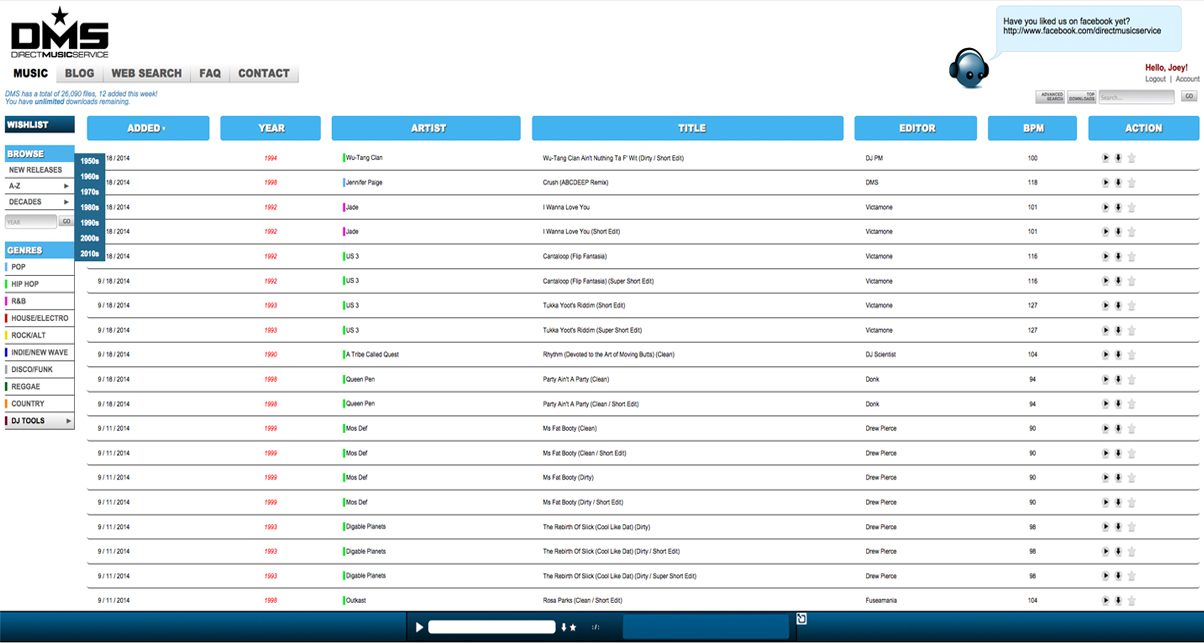Star the Cantaloop (Flip Fantasia) track
Screen dimensions: 1204x643
click(1131, 257)
